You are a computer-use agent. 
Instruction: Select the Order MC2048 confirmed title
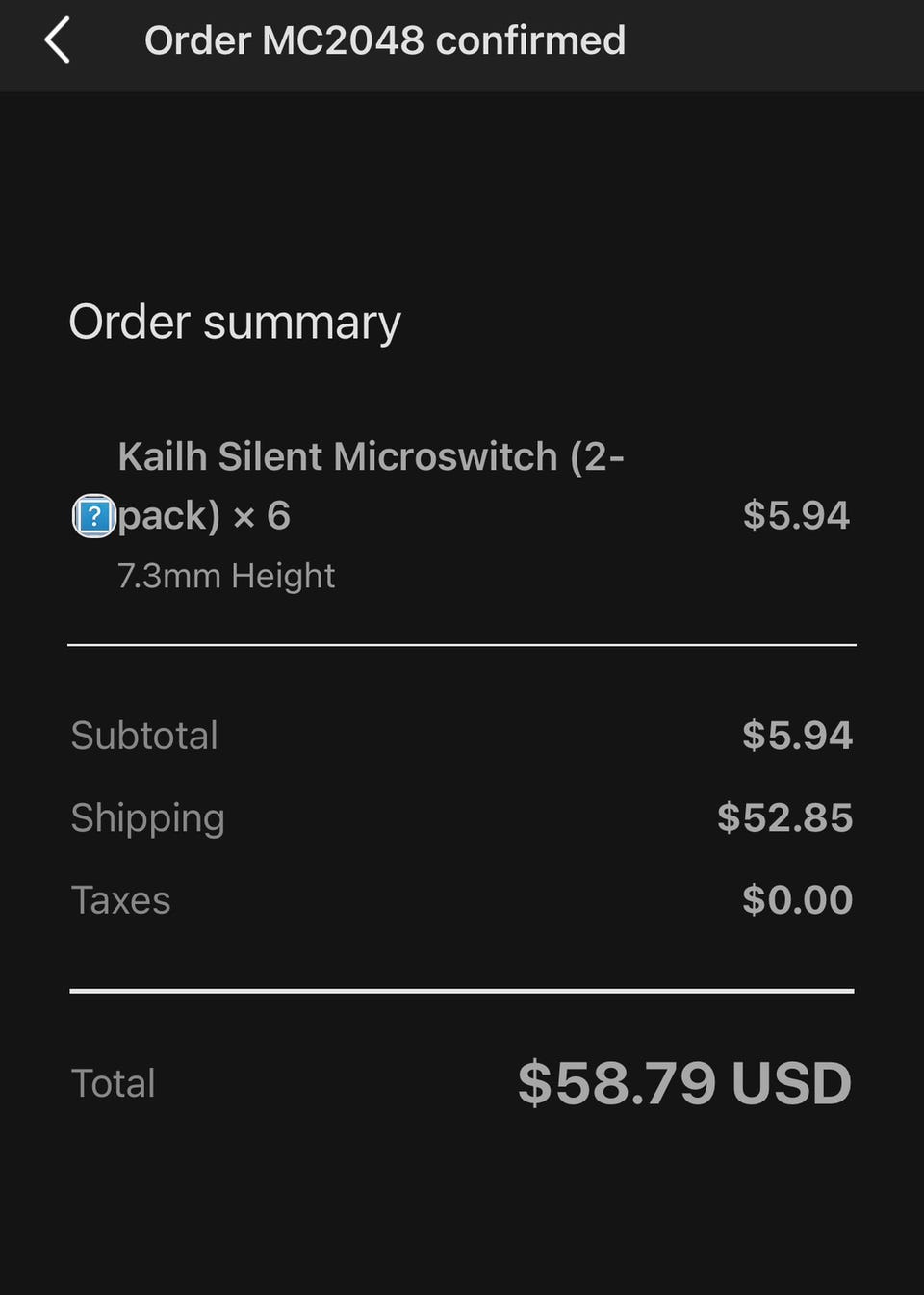click(x=385, y=40)
